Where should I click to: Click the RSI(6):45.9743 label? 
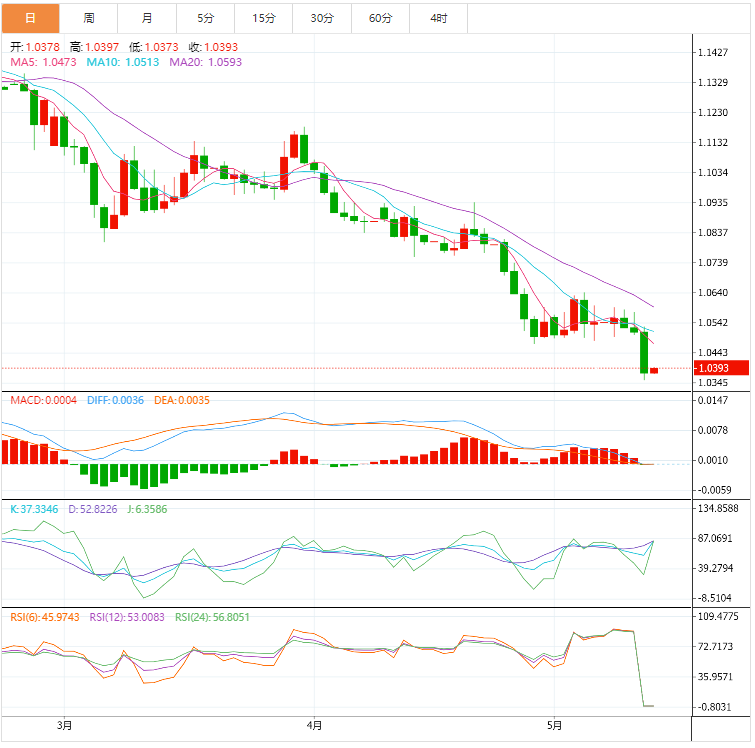(x=45, y=617)
